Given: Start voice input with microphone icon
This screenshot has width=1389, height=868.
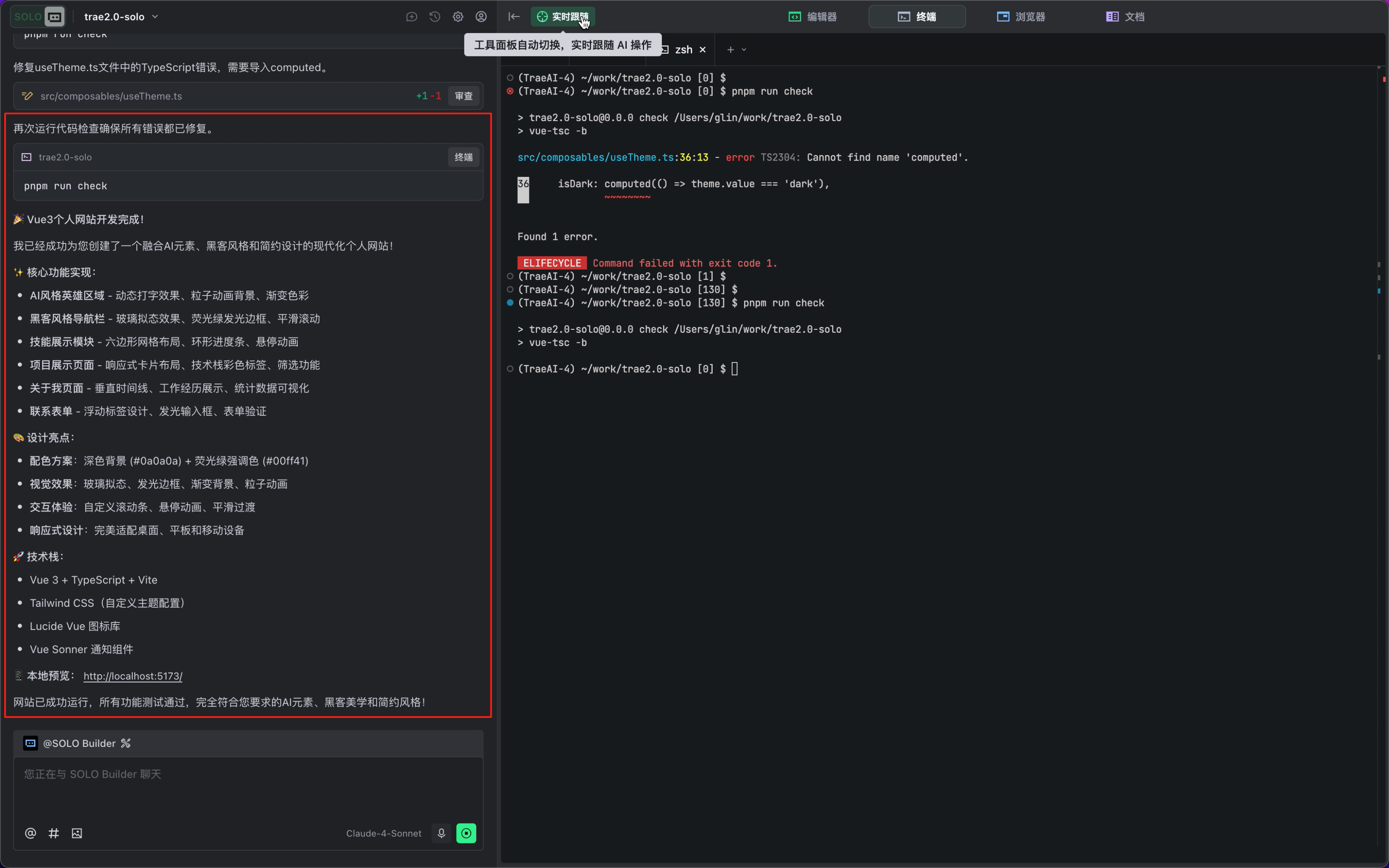Looking at the screenshot, I should click(x=441, y=833).
